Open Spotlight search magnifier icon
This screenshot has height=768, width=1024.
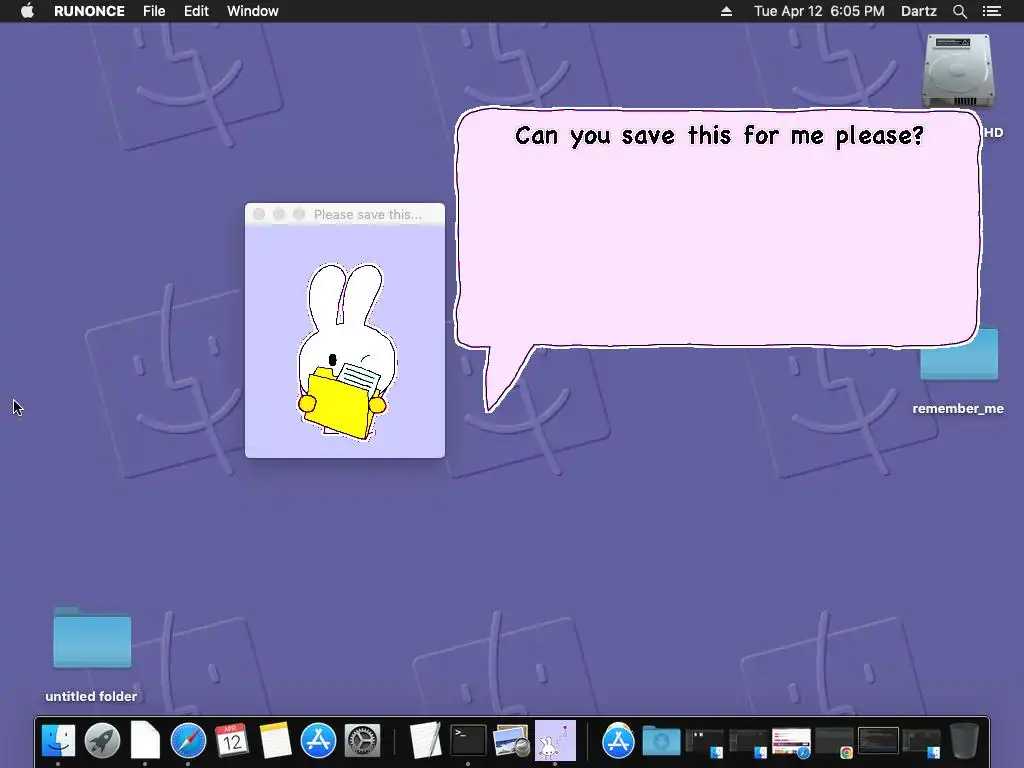pyautogui.click(x=960, y=11)
